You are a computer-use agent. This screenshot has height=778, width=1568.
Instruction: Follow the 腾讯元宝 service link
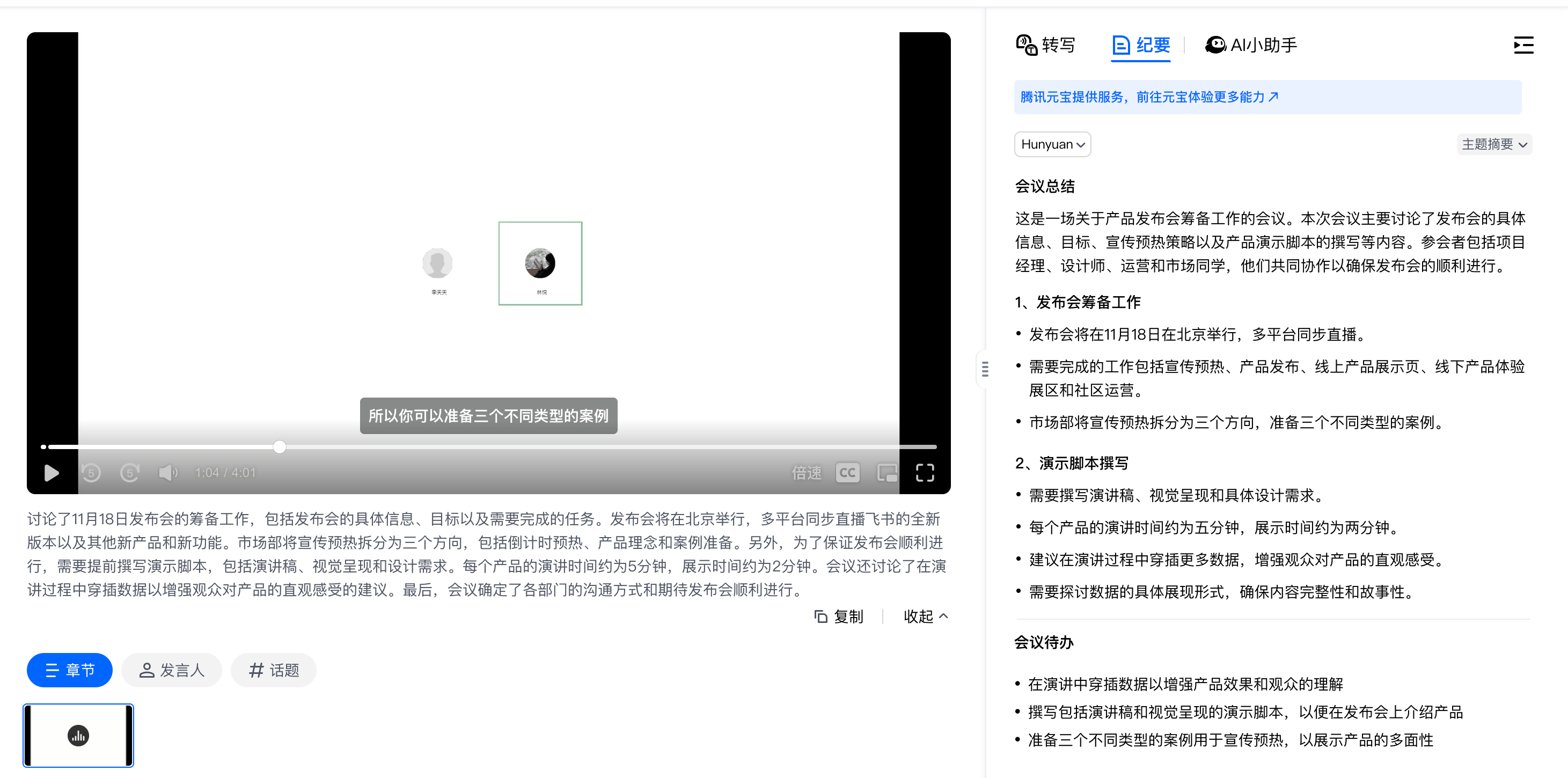click(1149, 97)
